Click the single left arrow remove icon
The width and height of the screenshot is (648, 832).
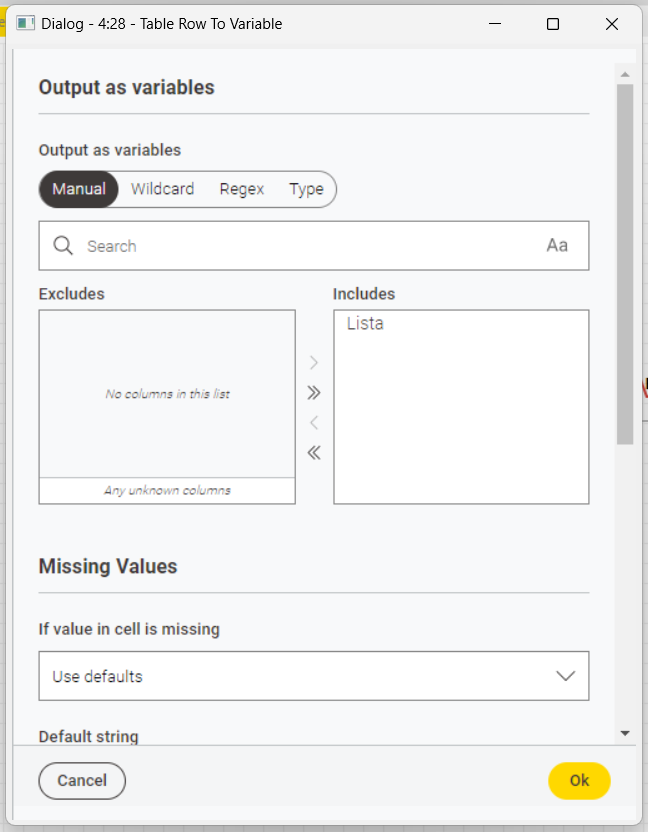pyautogui.click(x=314, y=423)
